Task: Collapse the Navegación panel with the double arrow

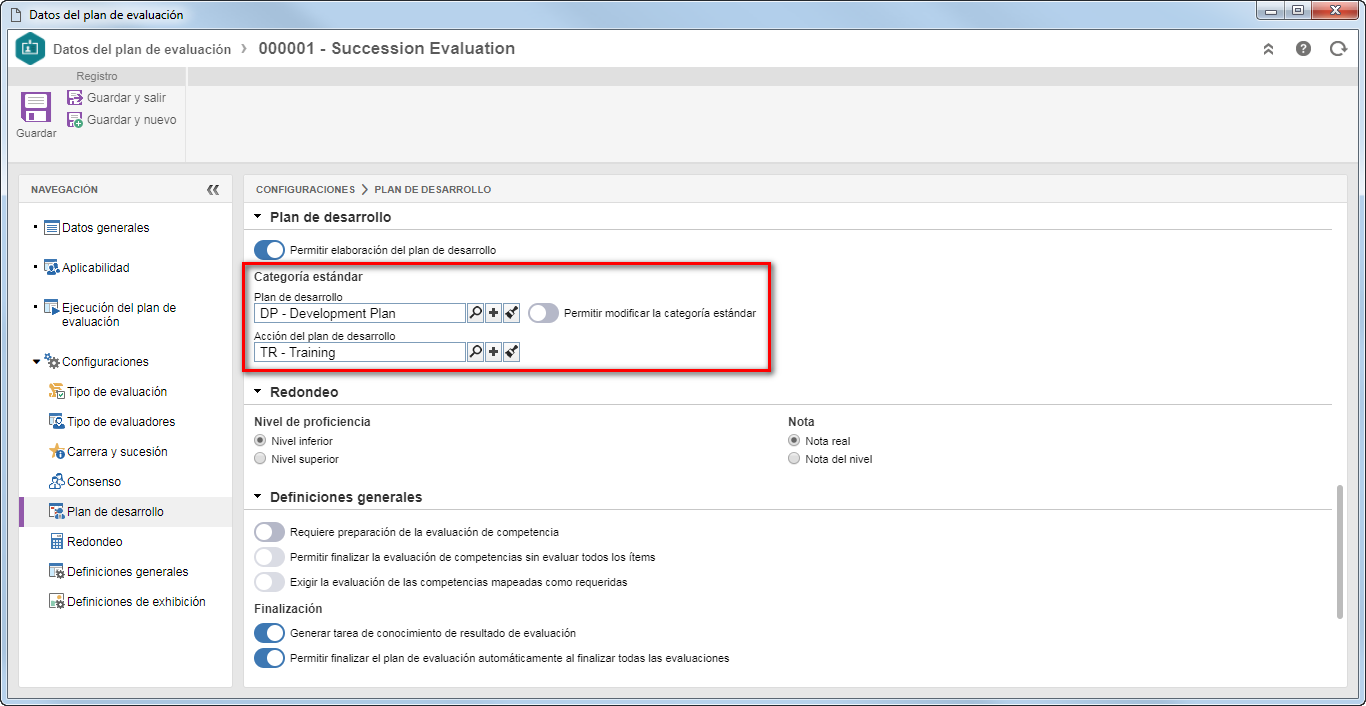Action: pos(212,189)
